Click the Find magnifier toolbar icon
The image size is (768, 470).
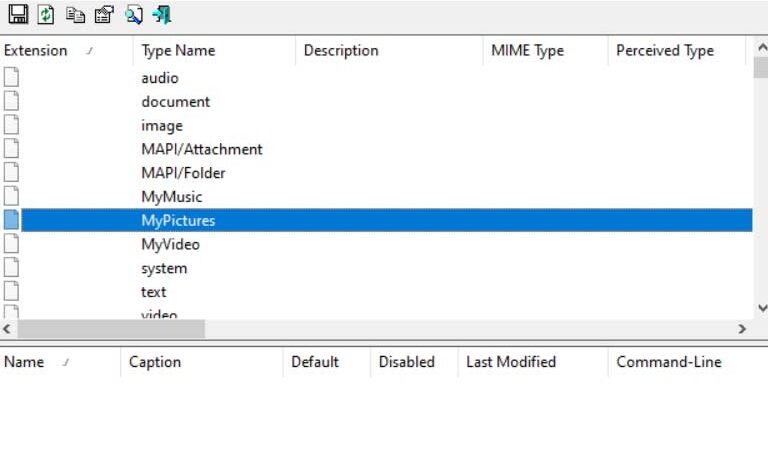[x=134, y=15]
